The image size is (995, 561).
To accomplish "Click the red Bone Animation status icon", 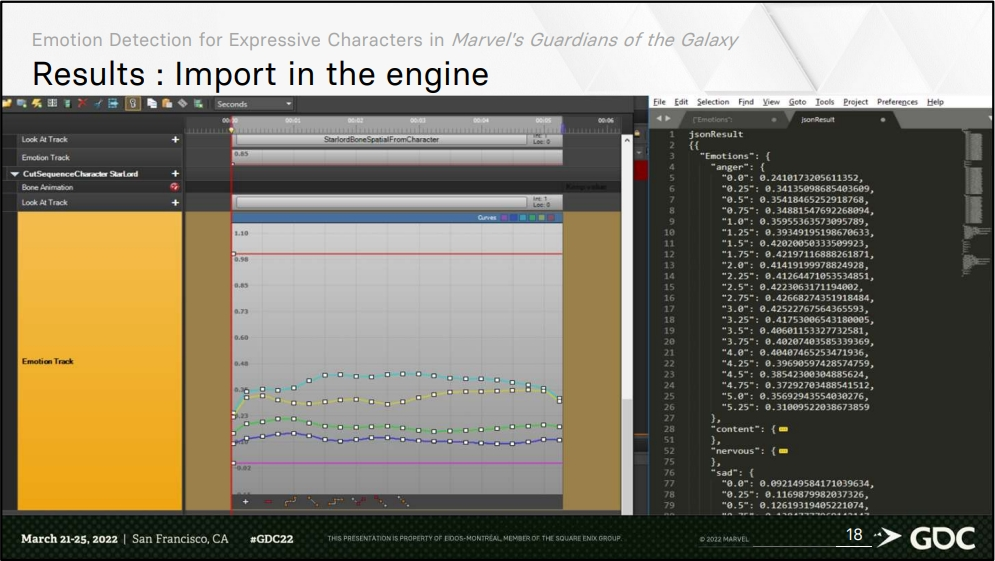I will (175, 187).
